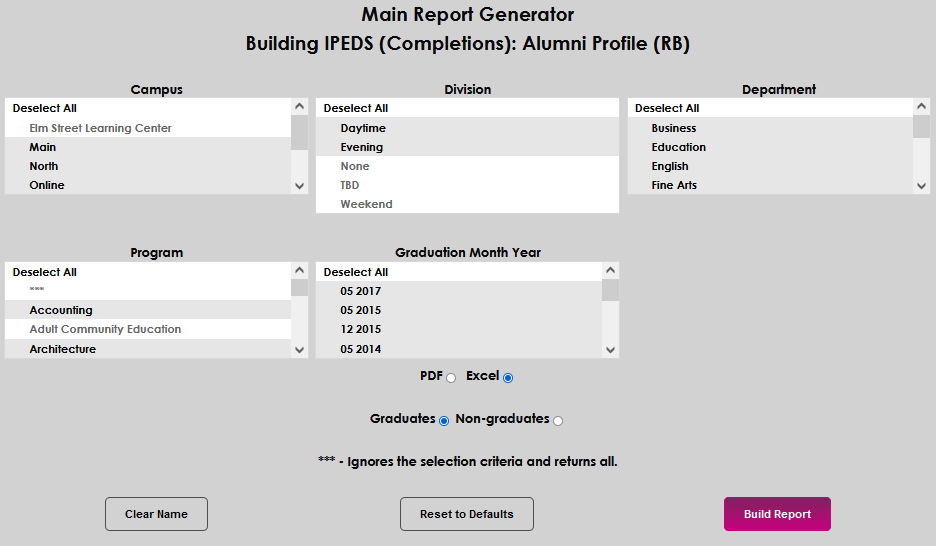Choose the Graduates radio option

pyautogui.click(x=444, y=421)
